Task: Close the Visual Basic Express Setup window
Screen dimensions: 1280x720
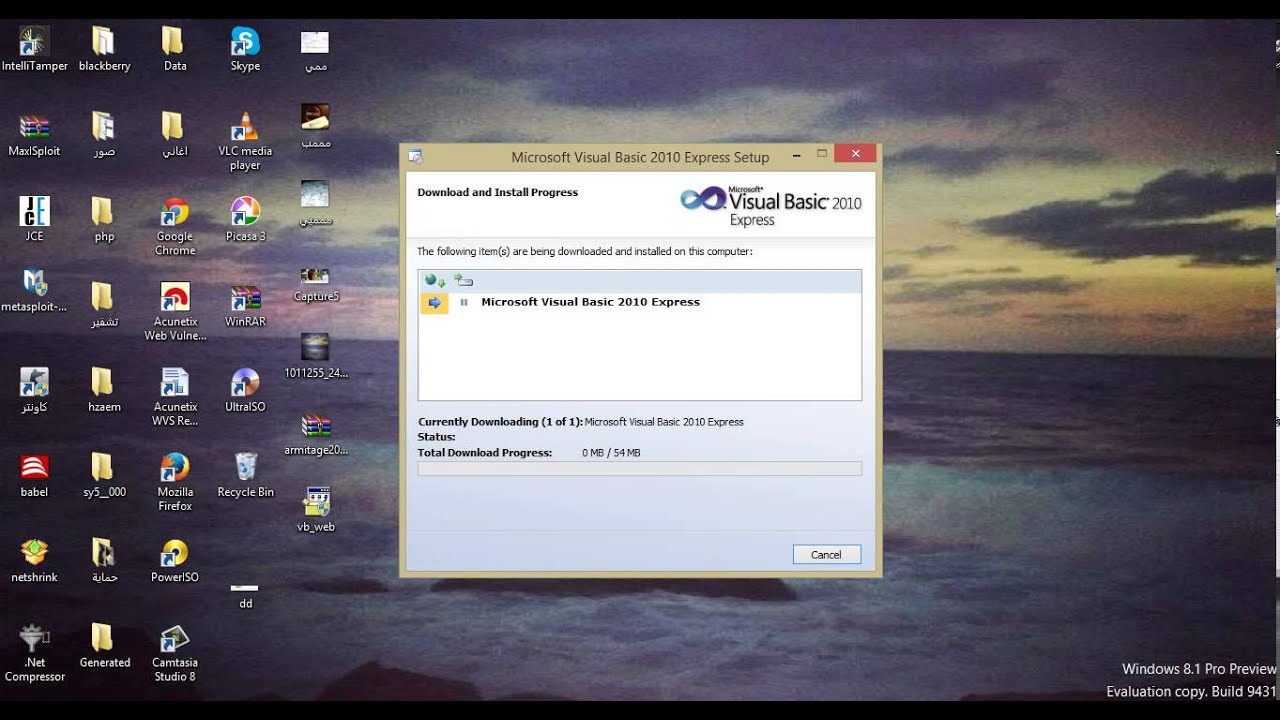Action: pos(856,154)
